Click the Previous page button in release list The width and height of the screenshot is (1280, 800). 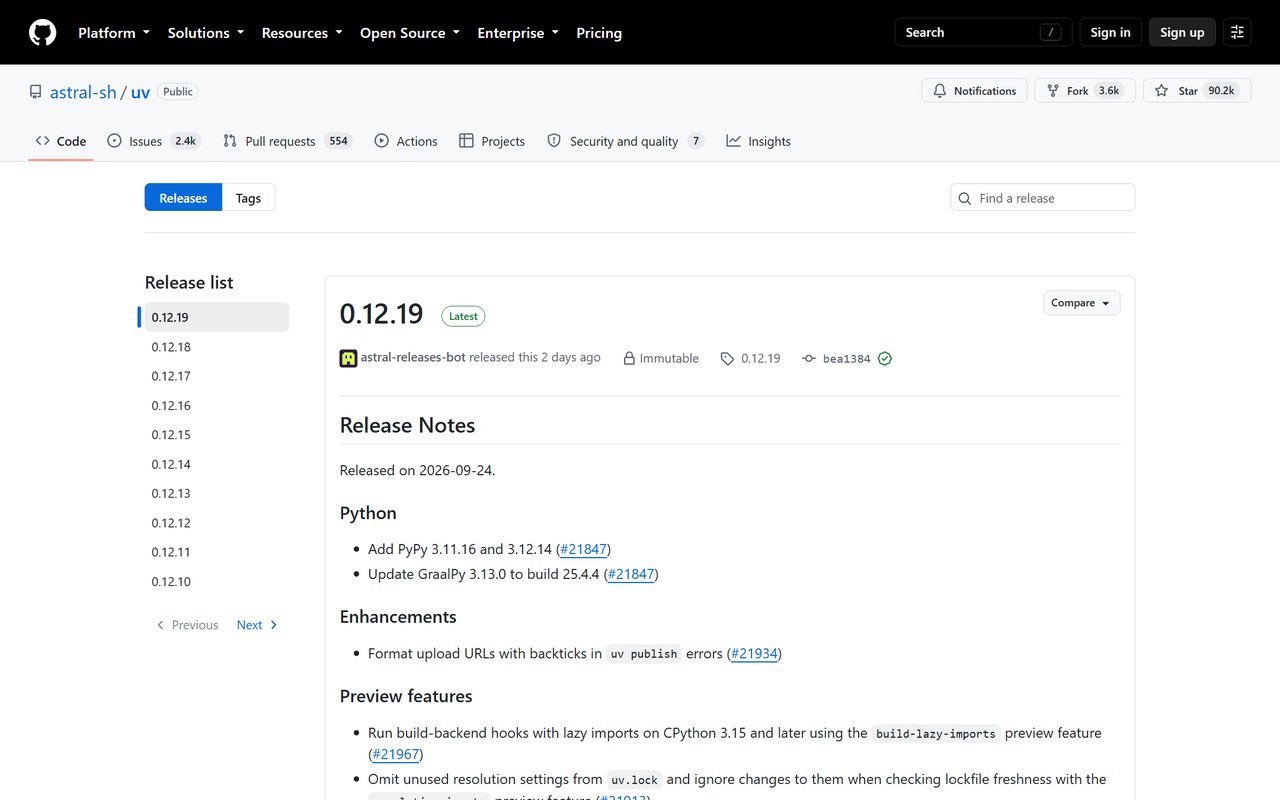pyautogui.click(x=187, y=625)
